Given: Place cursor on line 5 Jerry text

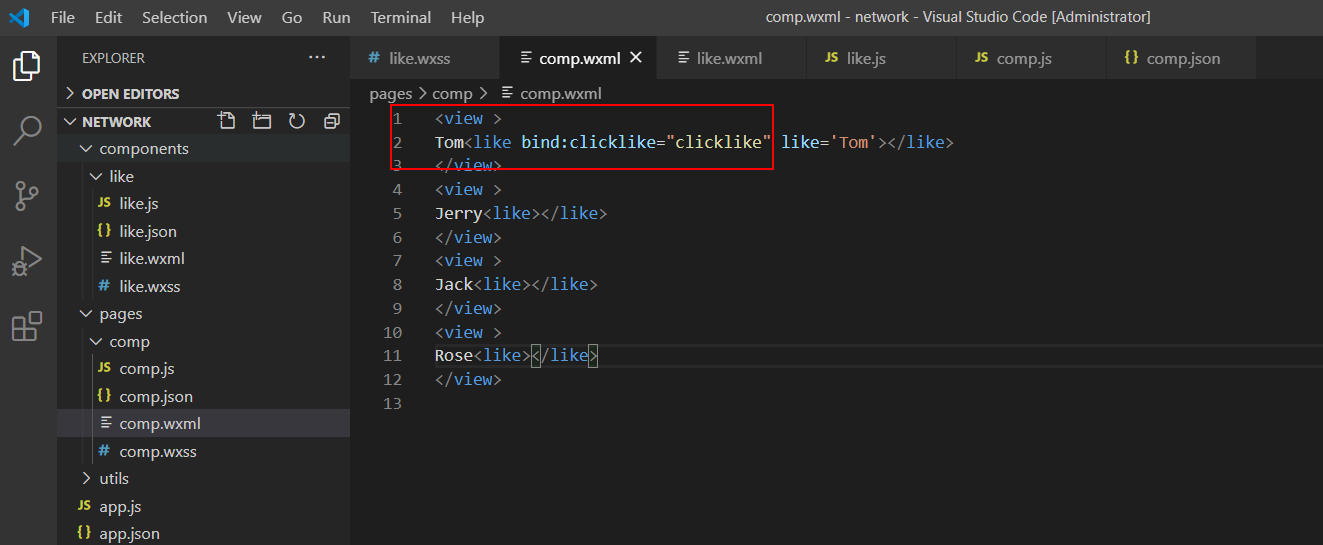Looking at the screenshot, I should (x=459, y=213).
